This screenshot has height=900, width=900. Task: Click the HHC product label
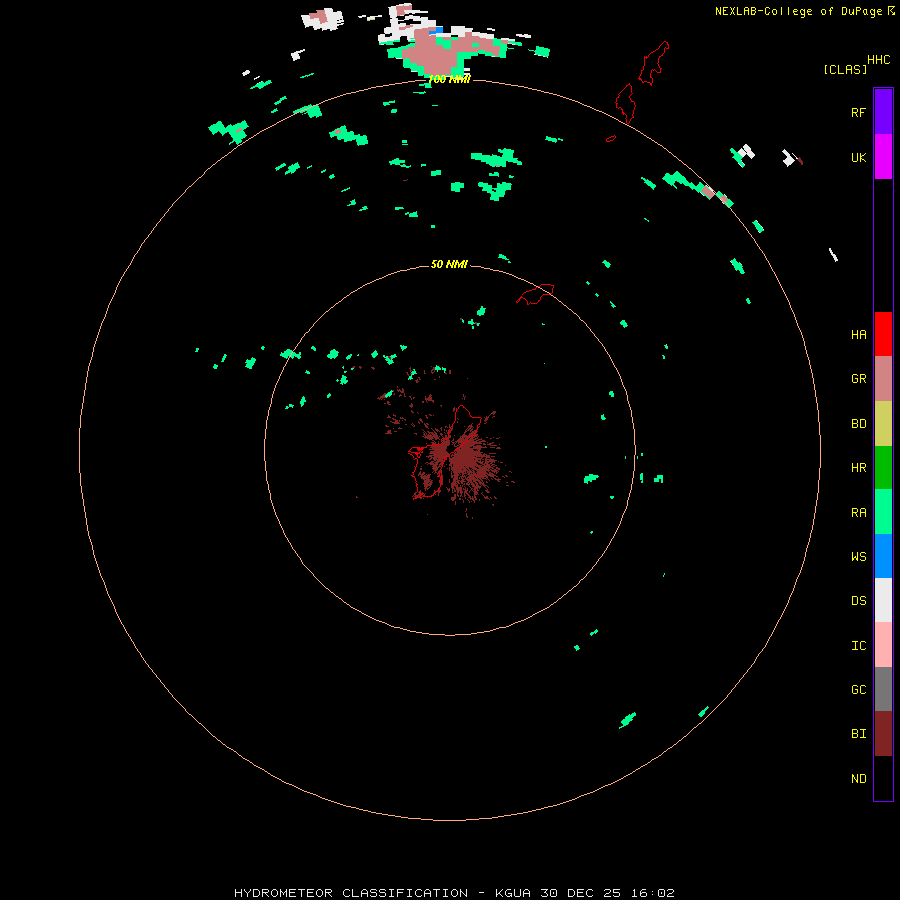click(x=878, y=60)
